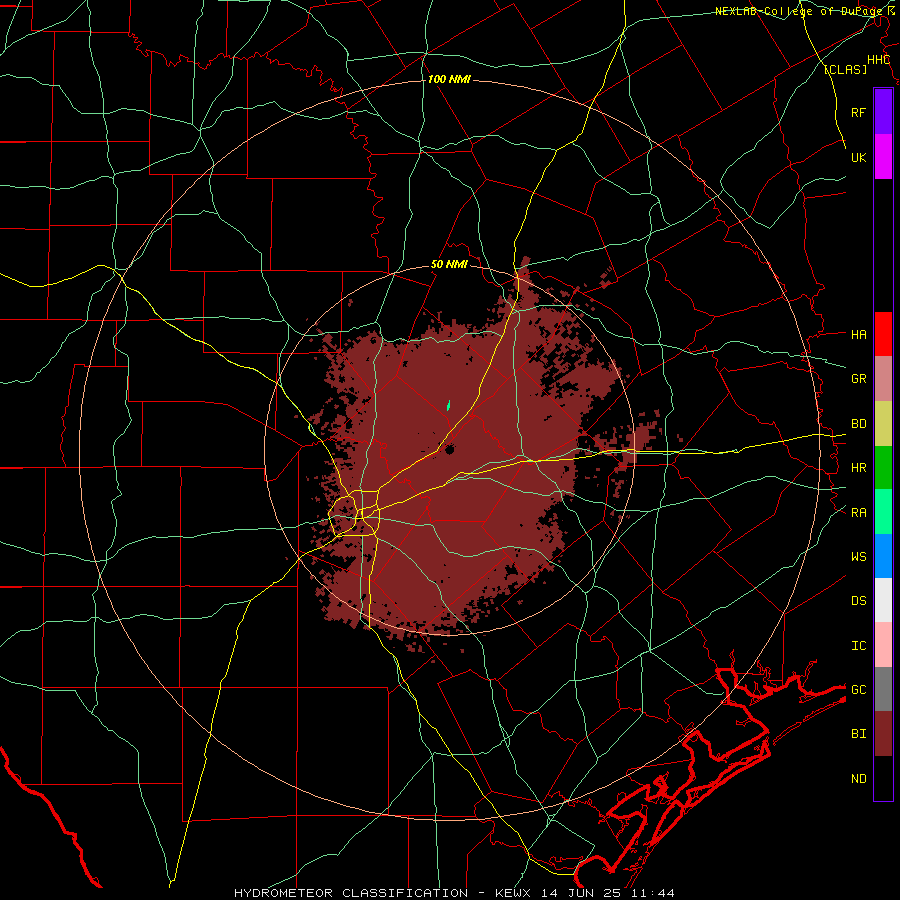Select the dusty pink GR legend swatch
The width and height of the screenshot is (900, 900).
883,379
